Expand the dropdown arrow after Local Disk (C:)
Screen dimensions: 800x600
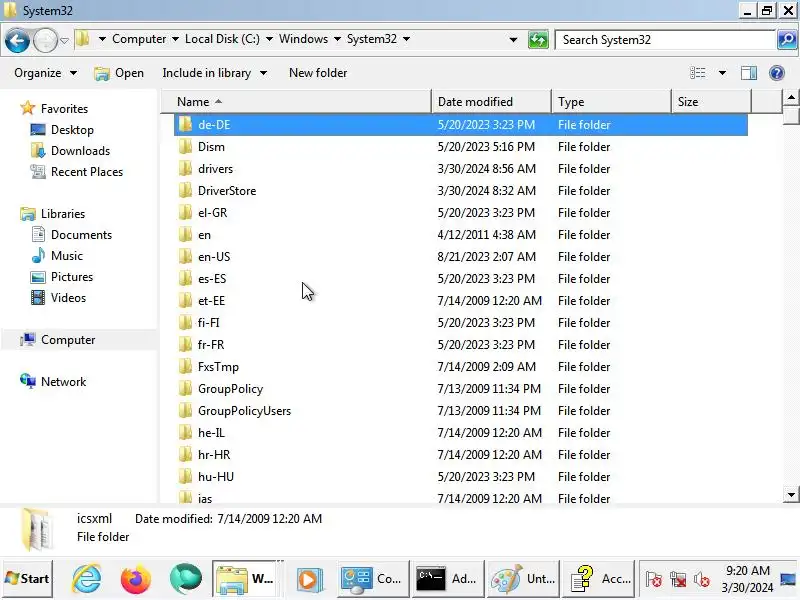(x=269, y=39)
